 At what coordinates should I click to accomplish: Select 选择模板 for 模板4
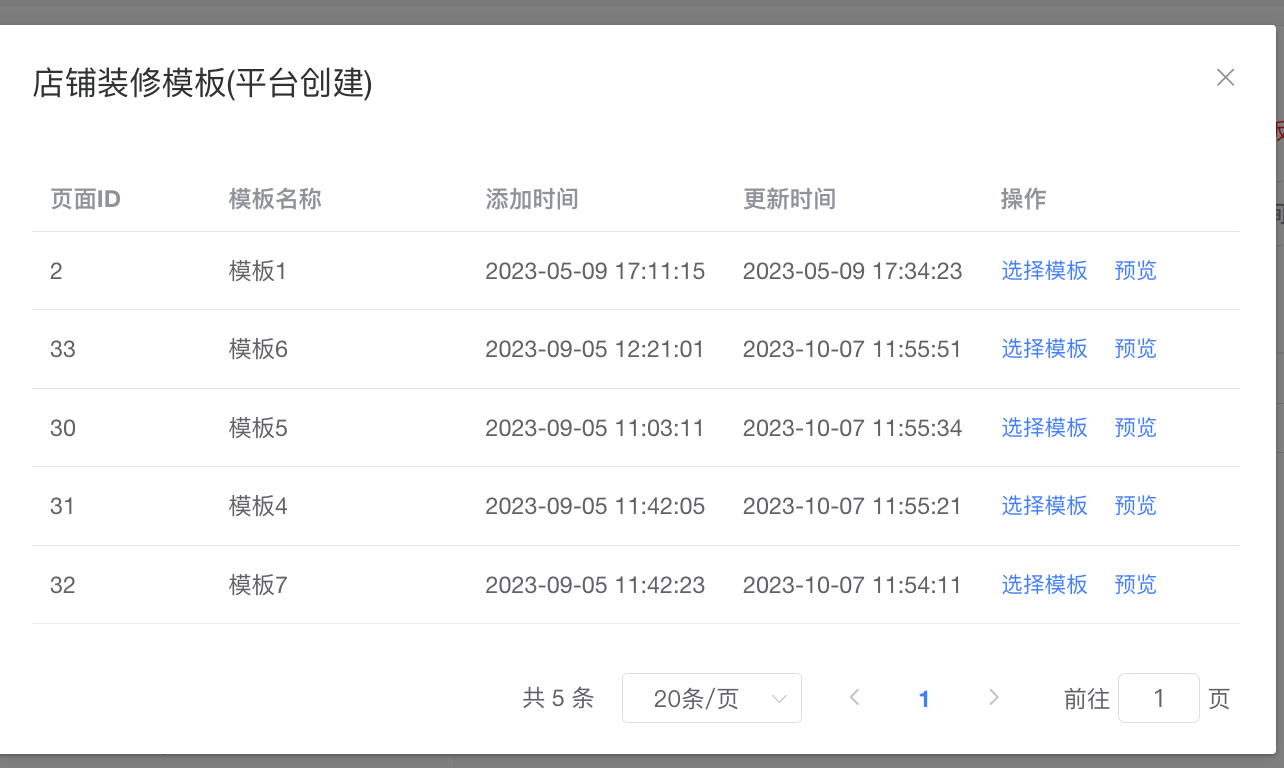click(x=1044, y=506)
